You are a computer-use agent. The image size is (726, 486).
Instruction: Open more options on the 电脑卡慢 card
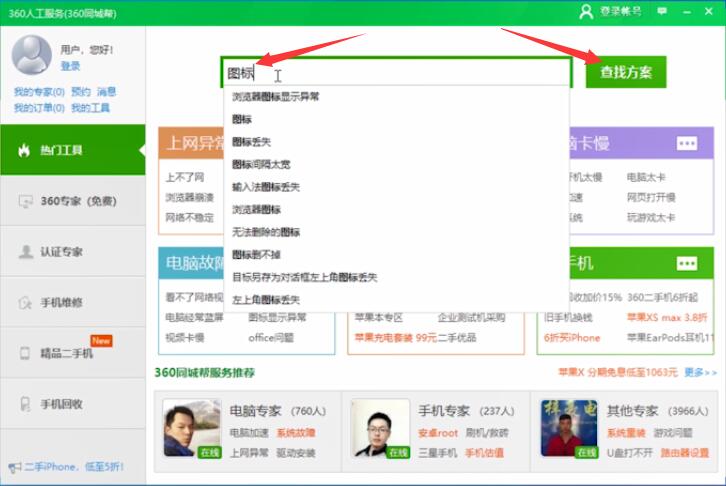[687, 143]
